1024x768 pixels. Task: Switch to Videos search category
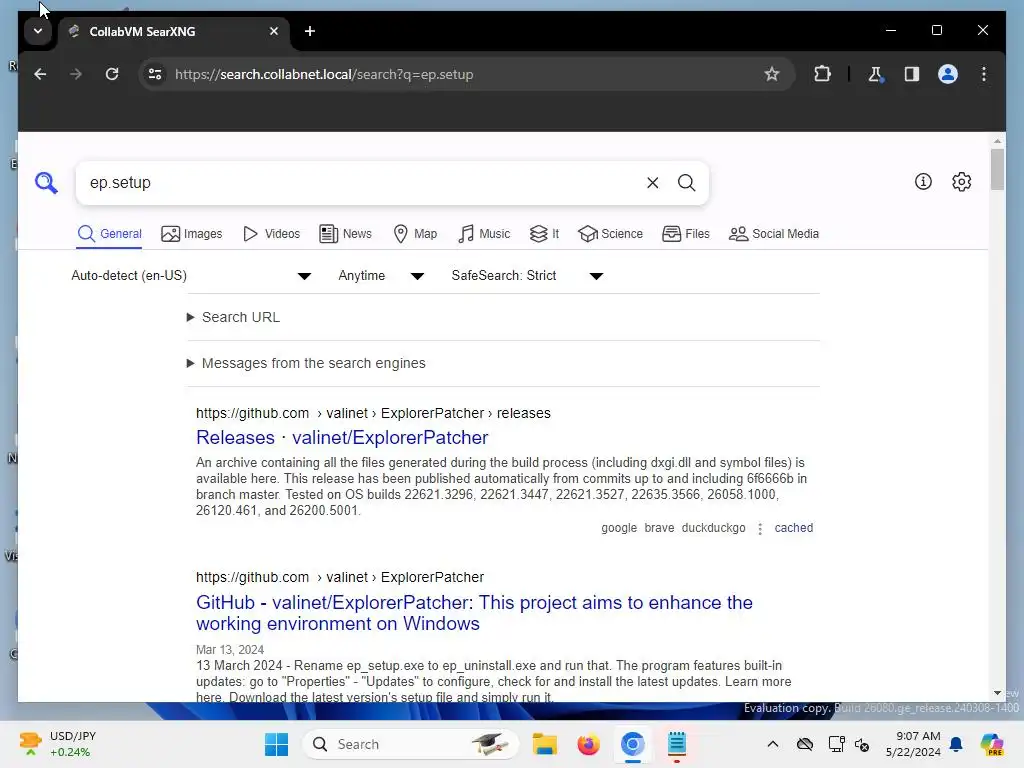271,234
